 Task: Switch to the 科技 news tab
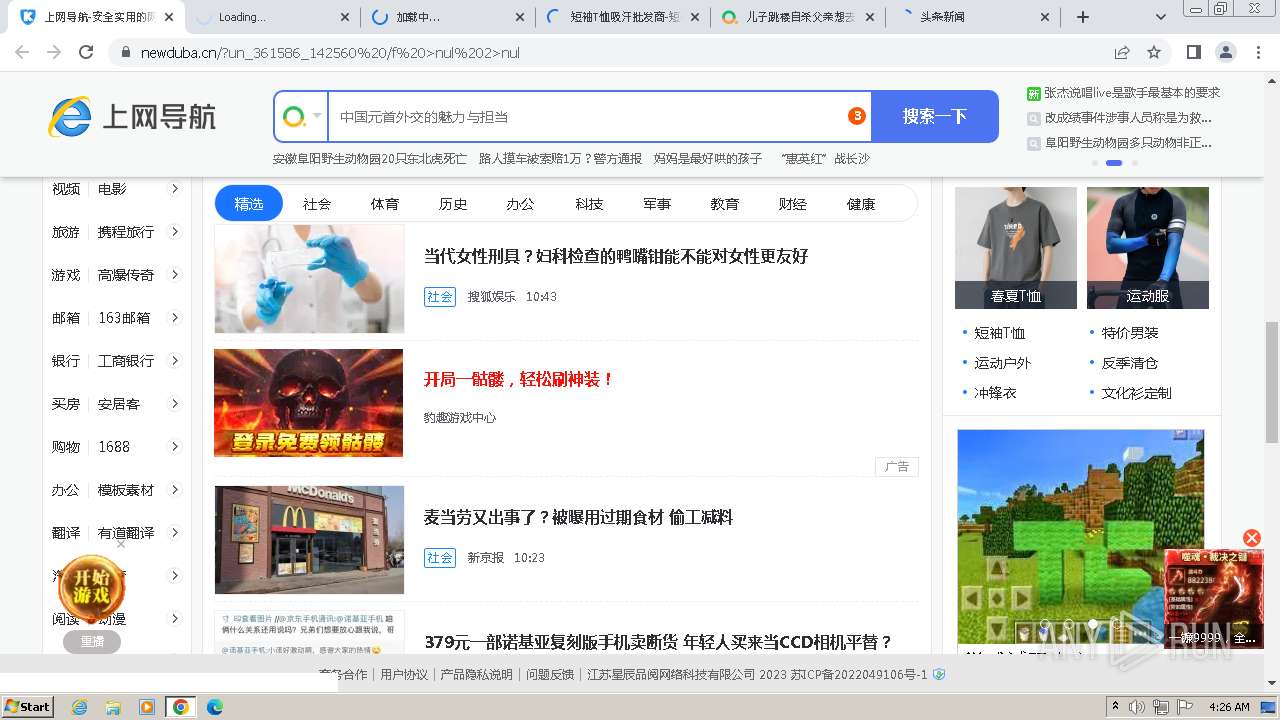(589, 203)
